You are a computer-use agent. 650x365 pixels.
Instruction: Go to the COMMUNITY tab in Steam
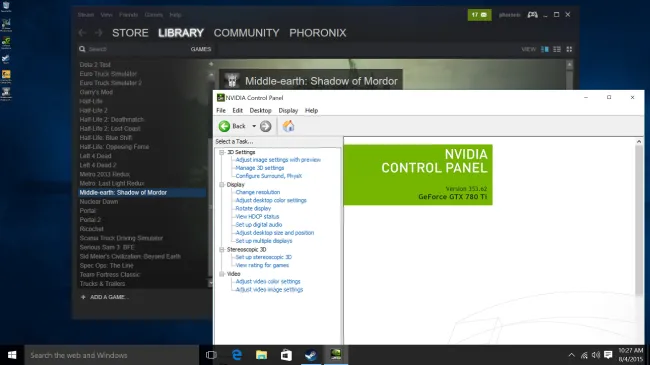pos(246,33)
